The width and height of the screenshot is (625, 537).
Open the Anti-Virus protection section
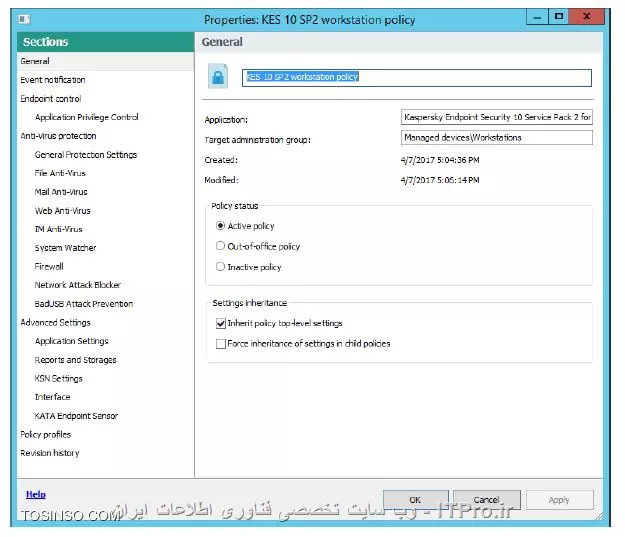point(58,136)
